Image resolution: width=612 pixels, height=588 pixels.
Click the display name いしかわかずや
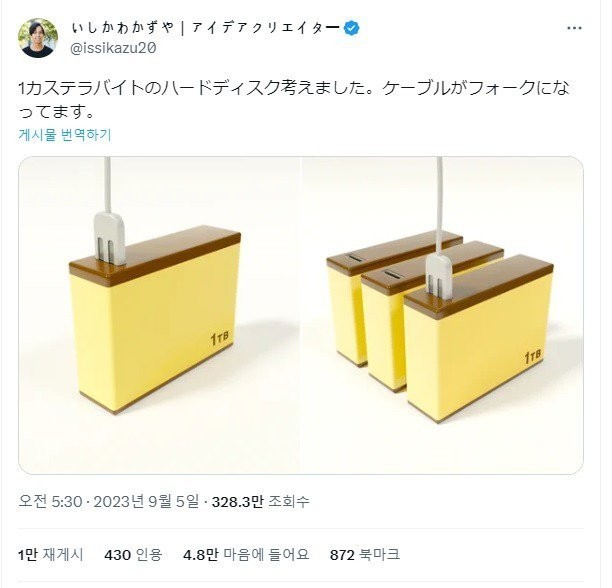pyautogui.click(x=123, y=28)
